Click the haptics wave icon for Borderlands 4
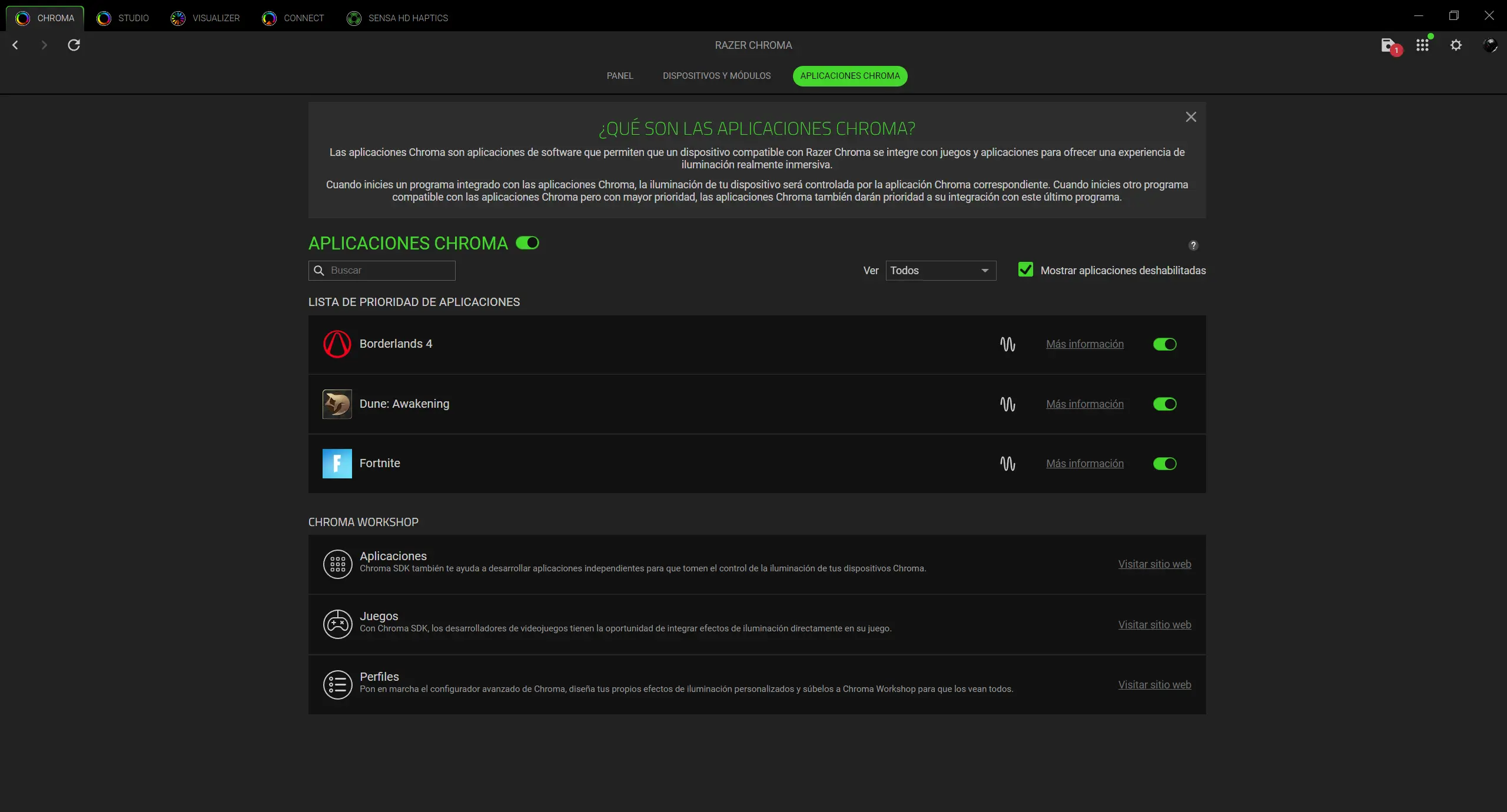Screen dimensions: 1507x812 coord(1008,344)
